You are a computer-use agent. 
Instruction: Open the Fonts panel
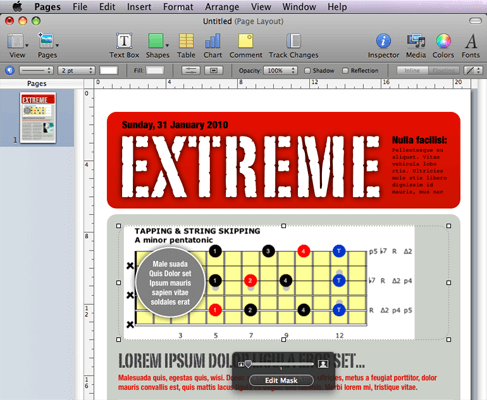470,45
